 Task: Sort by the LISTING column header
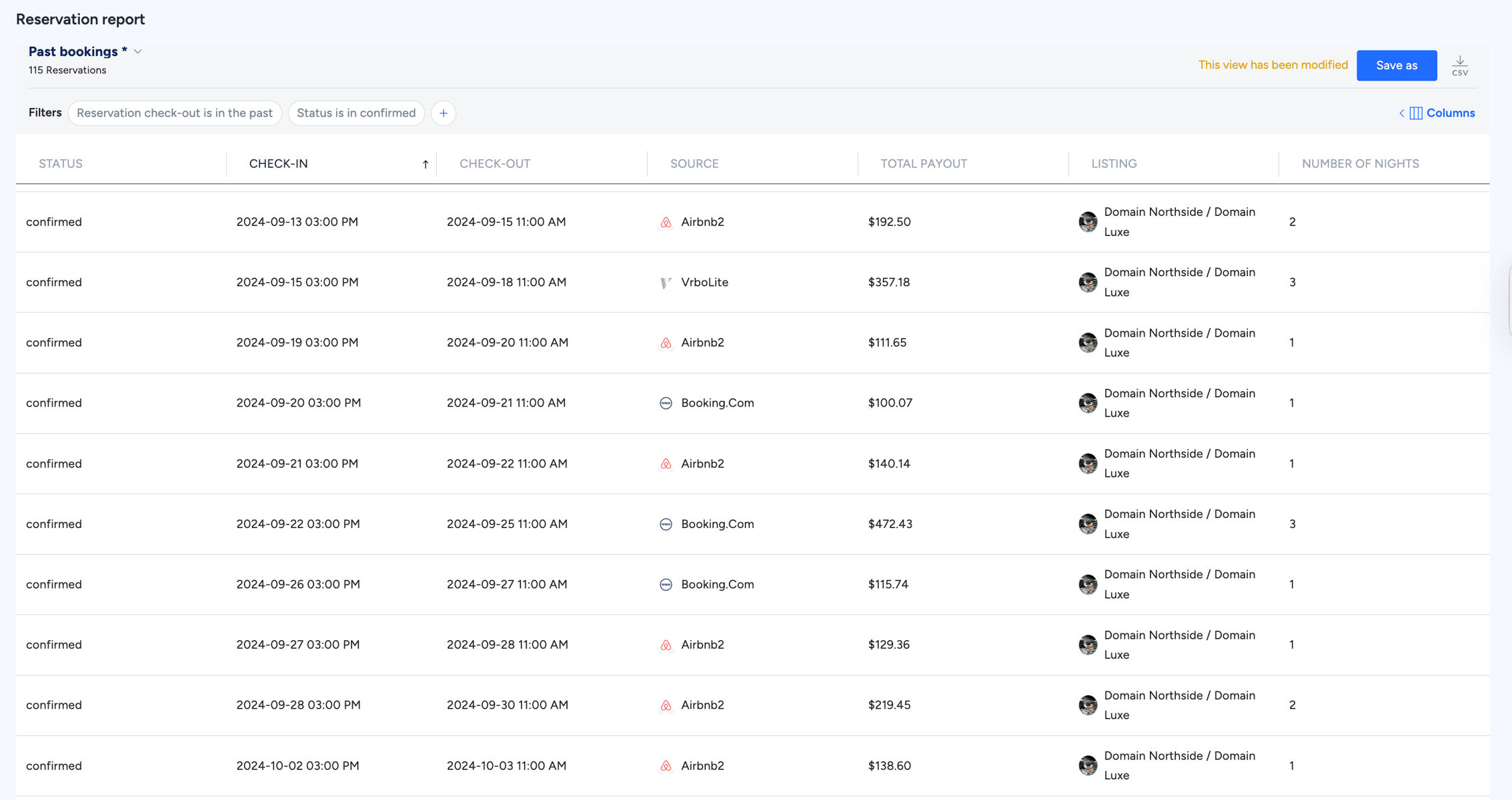[1114, 164]
